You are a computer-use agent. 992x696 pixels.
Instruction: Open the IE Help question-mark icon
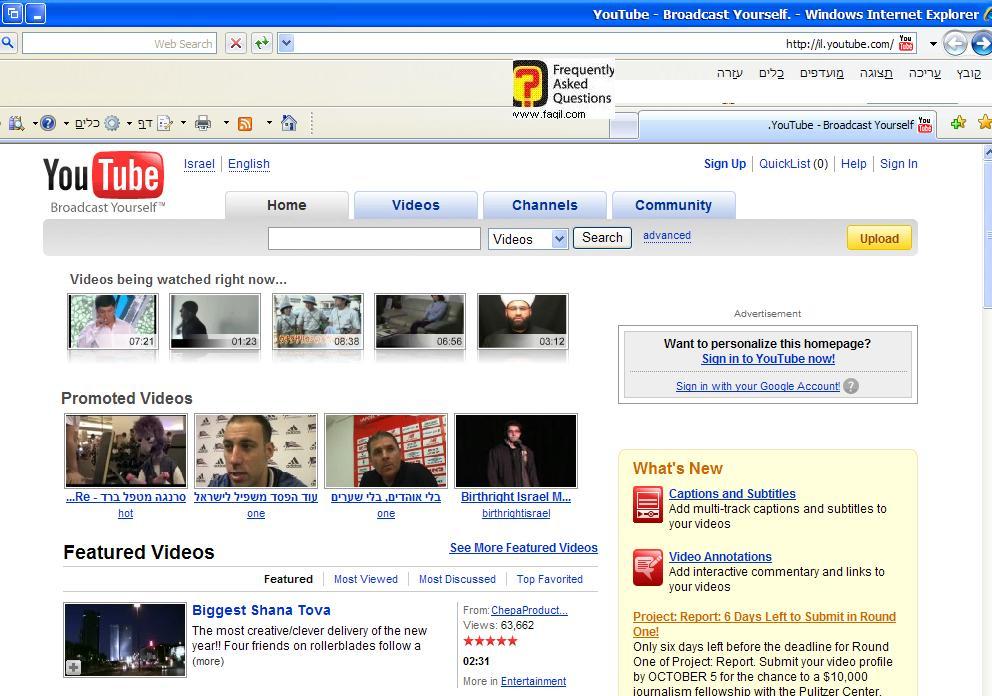[x=47, y=123]
